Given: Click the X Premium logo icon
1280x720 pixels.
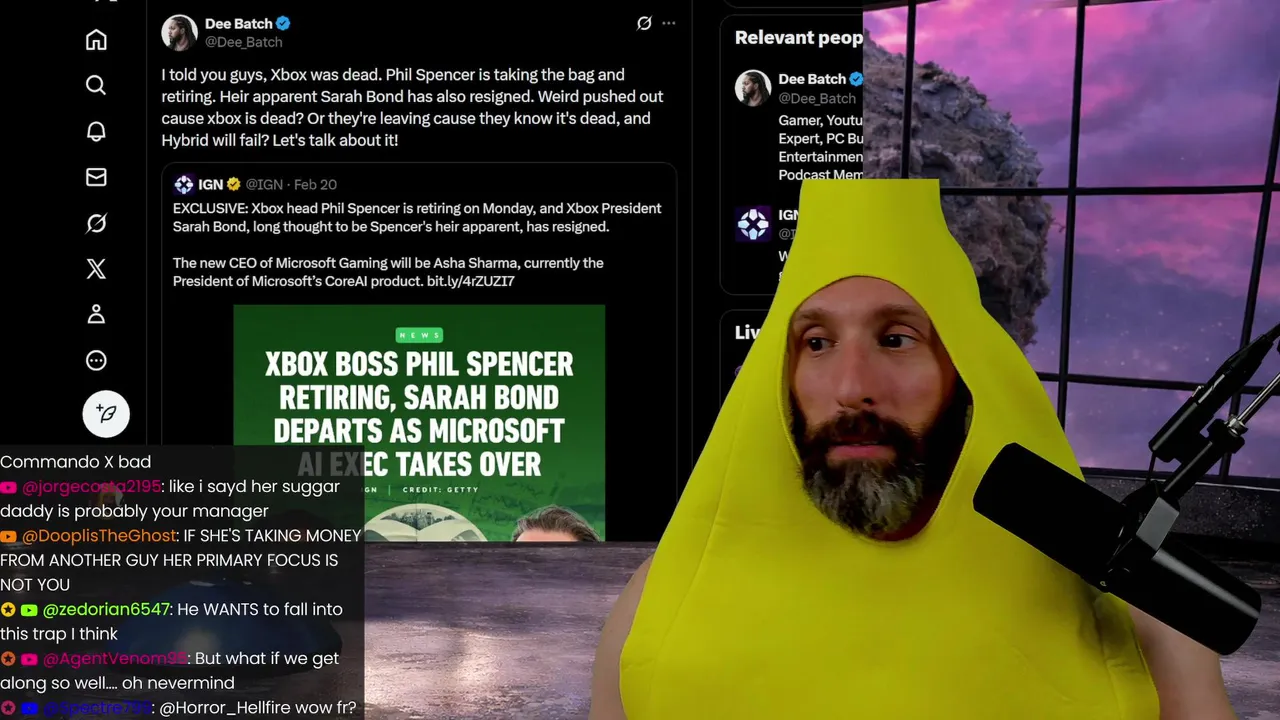Looking at the screenshot, I should 96,268.
